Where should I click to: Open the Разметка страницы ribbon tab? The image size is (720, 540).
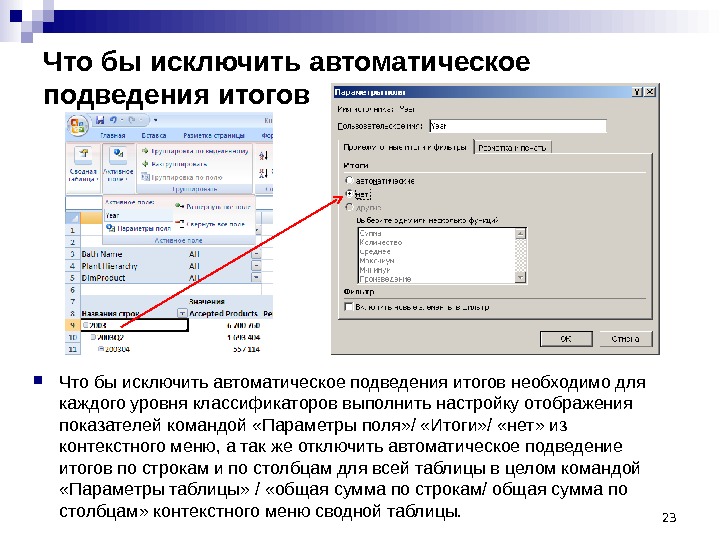[214, 135]
